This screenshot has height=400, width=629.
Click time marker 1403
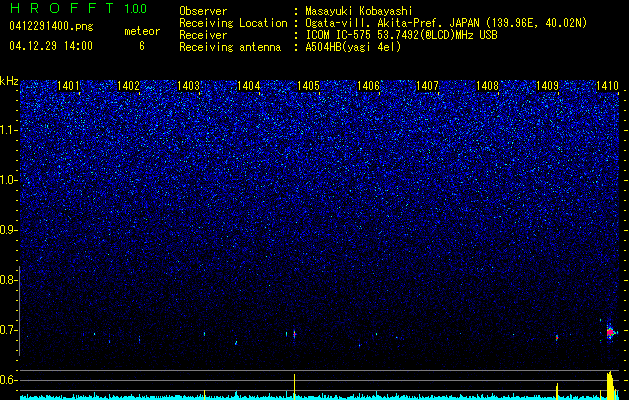(x=188, y=85)
